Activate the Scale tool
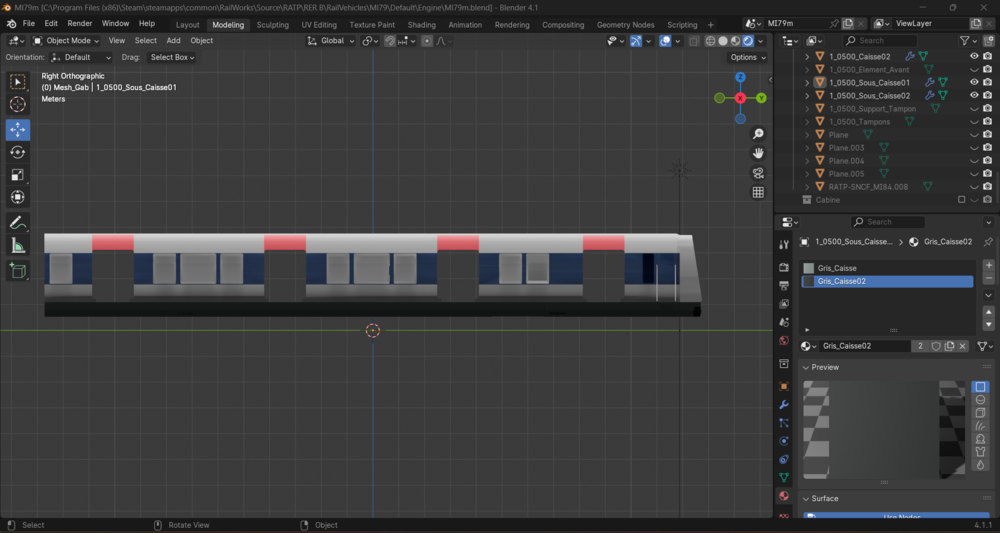Screen dimensions: 1000x533 (18, 175)
